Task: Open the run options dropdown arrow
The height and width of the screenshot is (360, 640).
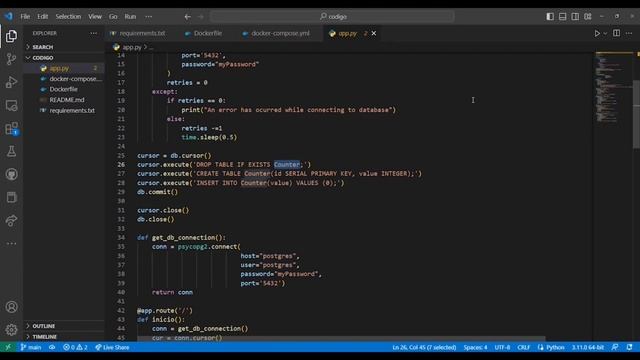Action: (605, 33)
